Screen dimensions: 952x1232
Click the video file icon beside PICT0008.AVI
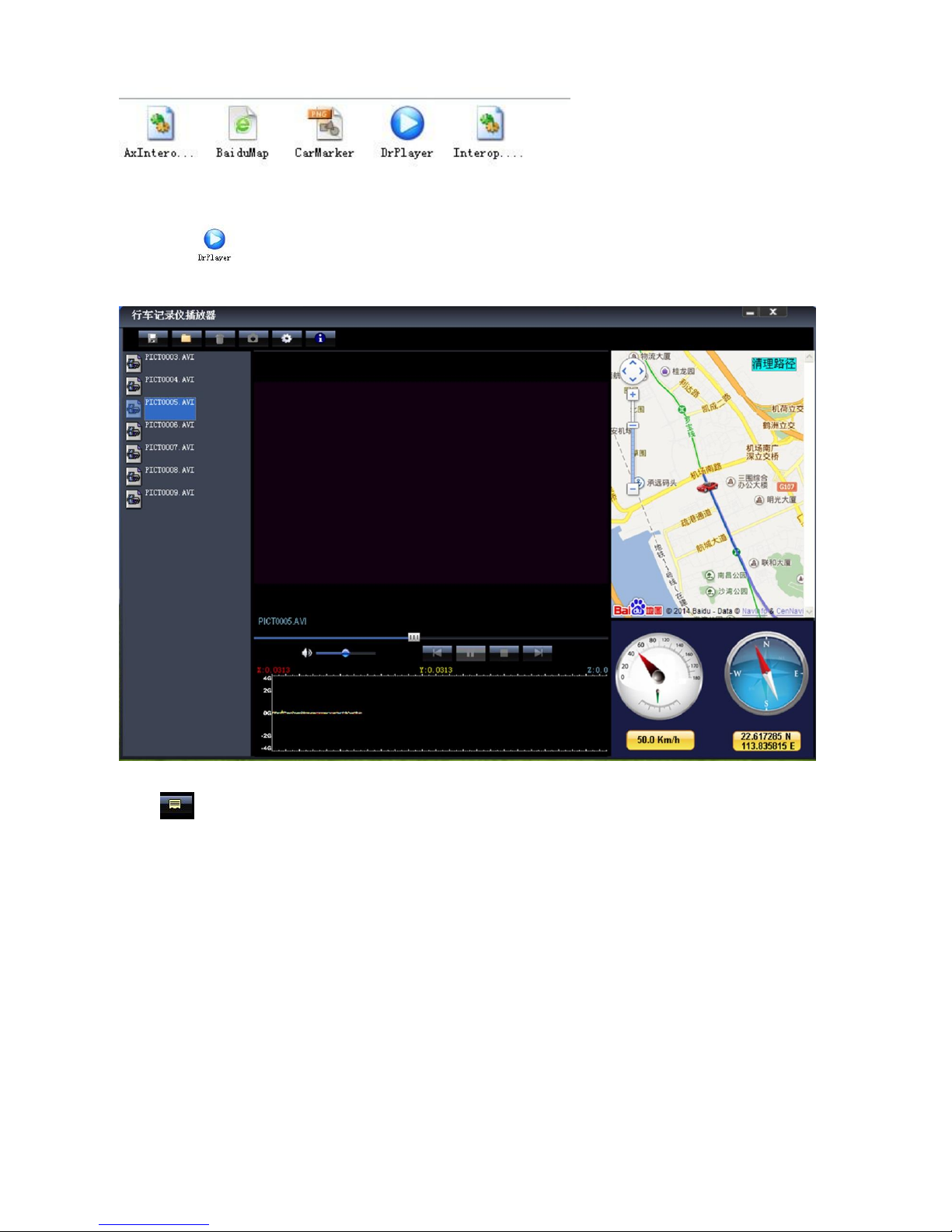click(134, 476)
